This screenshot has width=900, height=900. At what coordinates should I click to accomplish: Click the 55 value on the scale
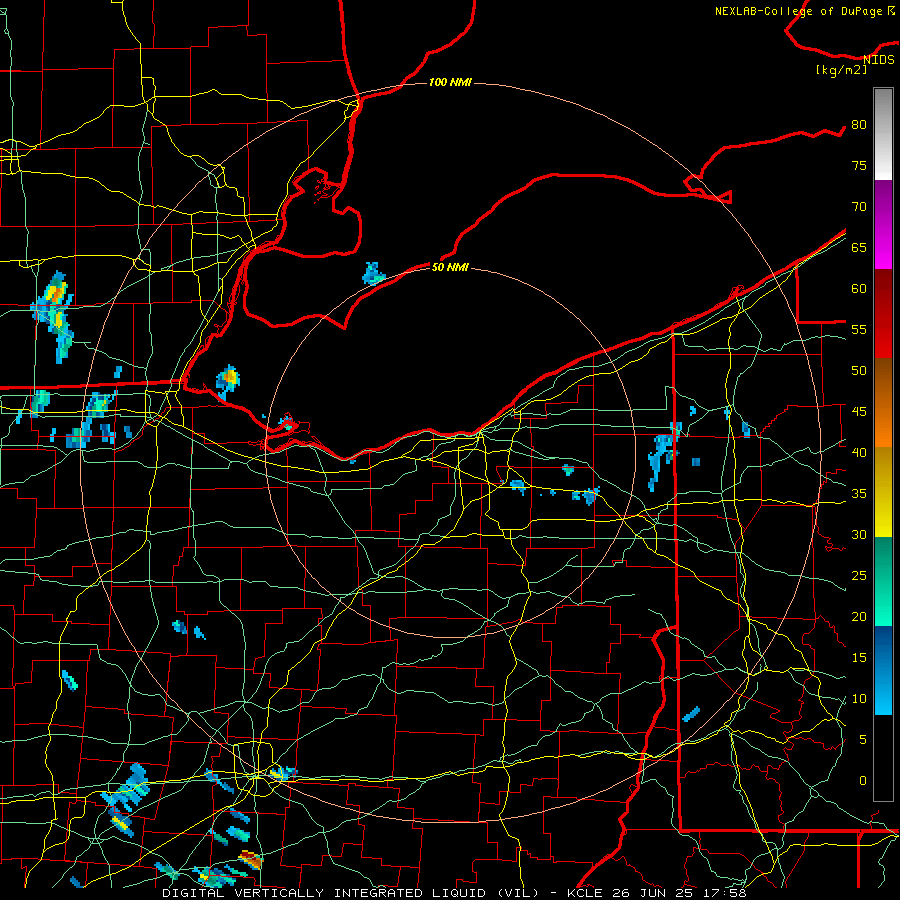(859, 329)
